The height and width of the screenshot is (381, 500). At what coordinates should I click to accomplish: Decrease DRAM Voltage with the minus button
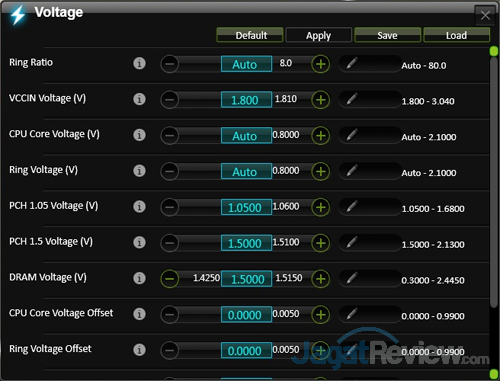(170, 279)
